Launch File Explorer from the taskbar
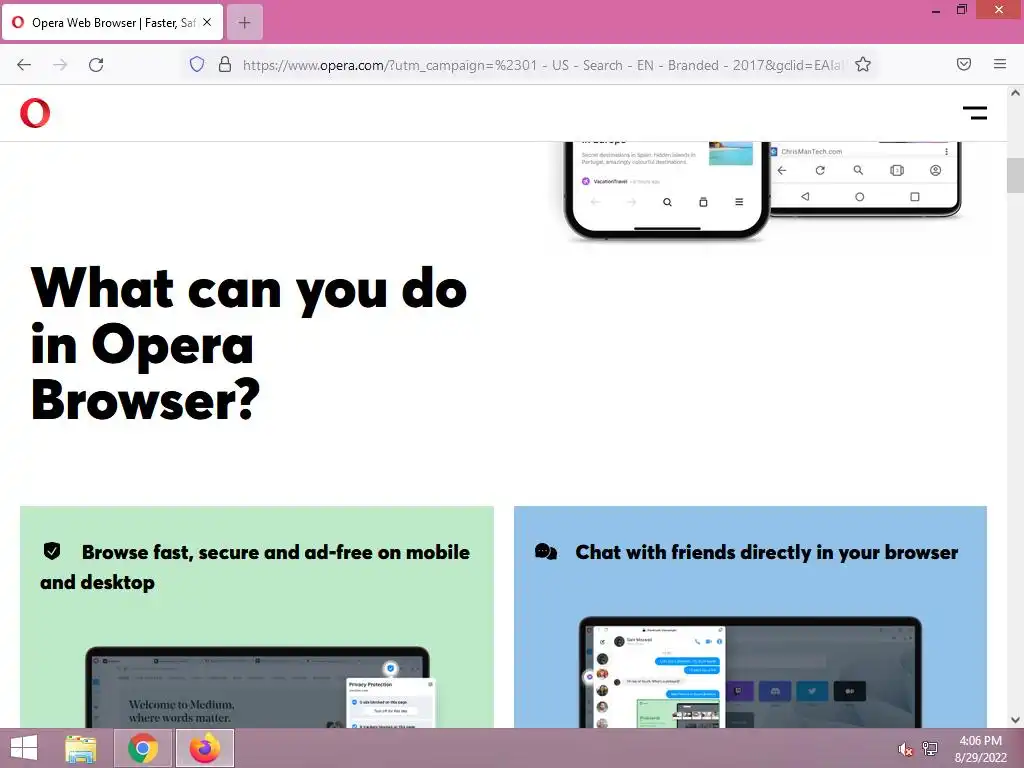Viewport: 1024px width, 768px height. [x=81, y=748]
